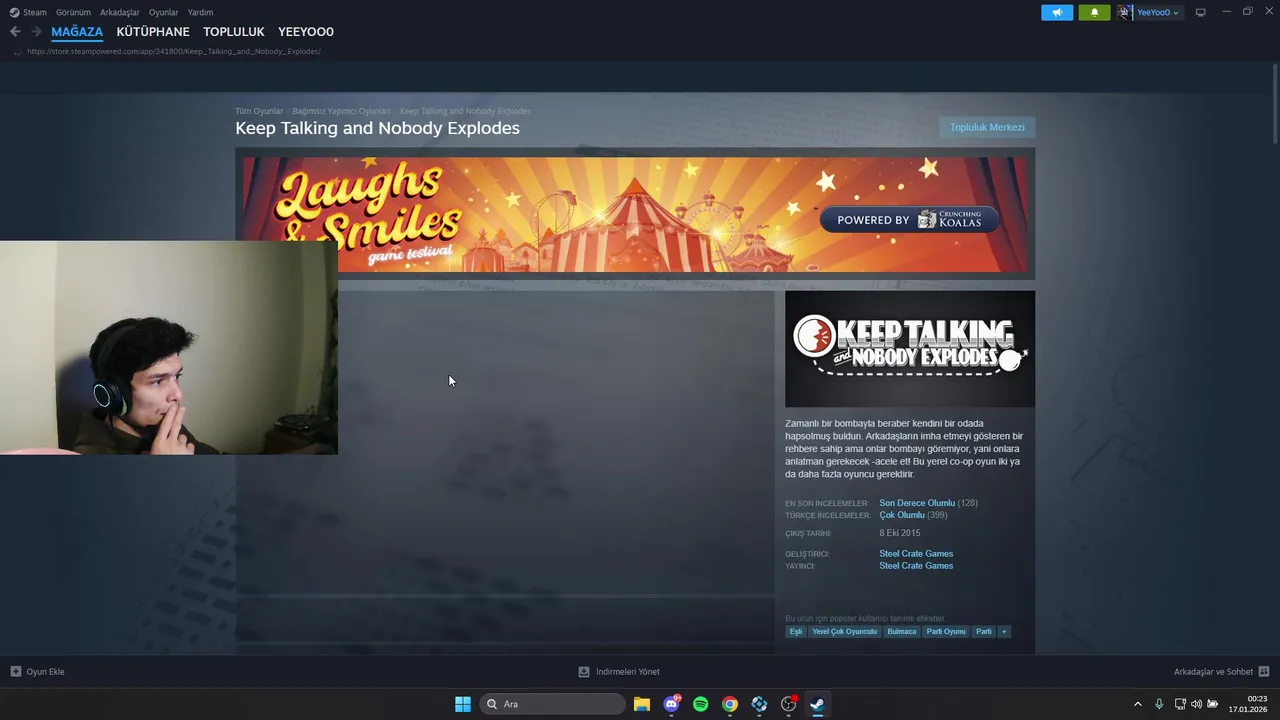Click the 8 Eki 2015 release date
The width and height of the screenshot is (1280, 720).
[900, 533]
